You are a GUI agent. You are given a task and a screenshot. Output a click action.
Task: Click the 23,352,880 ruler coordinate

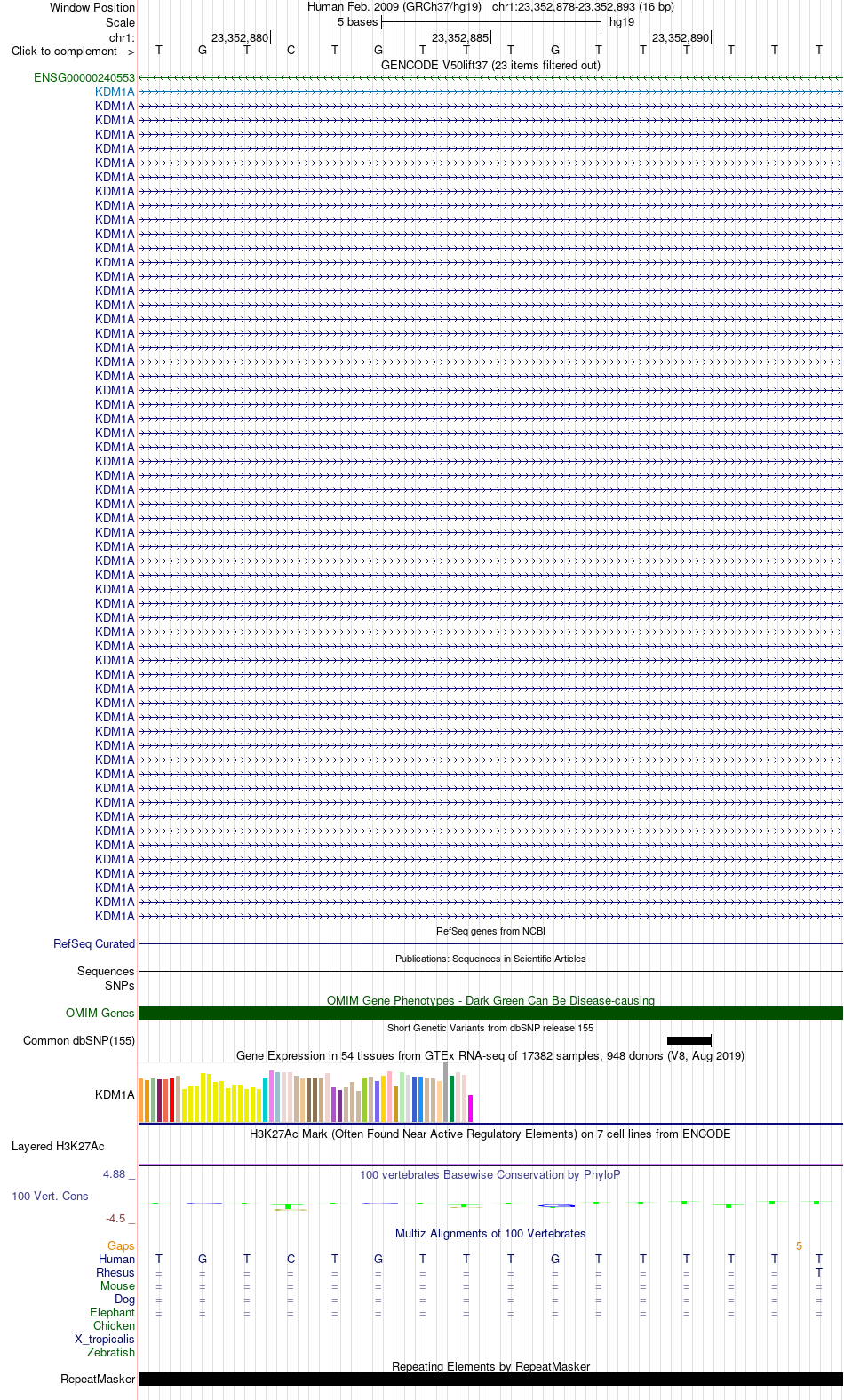coord(240,38)
